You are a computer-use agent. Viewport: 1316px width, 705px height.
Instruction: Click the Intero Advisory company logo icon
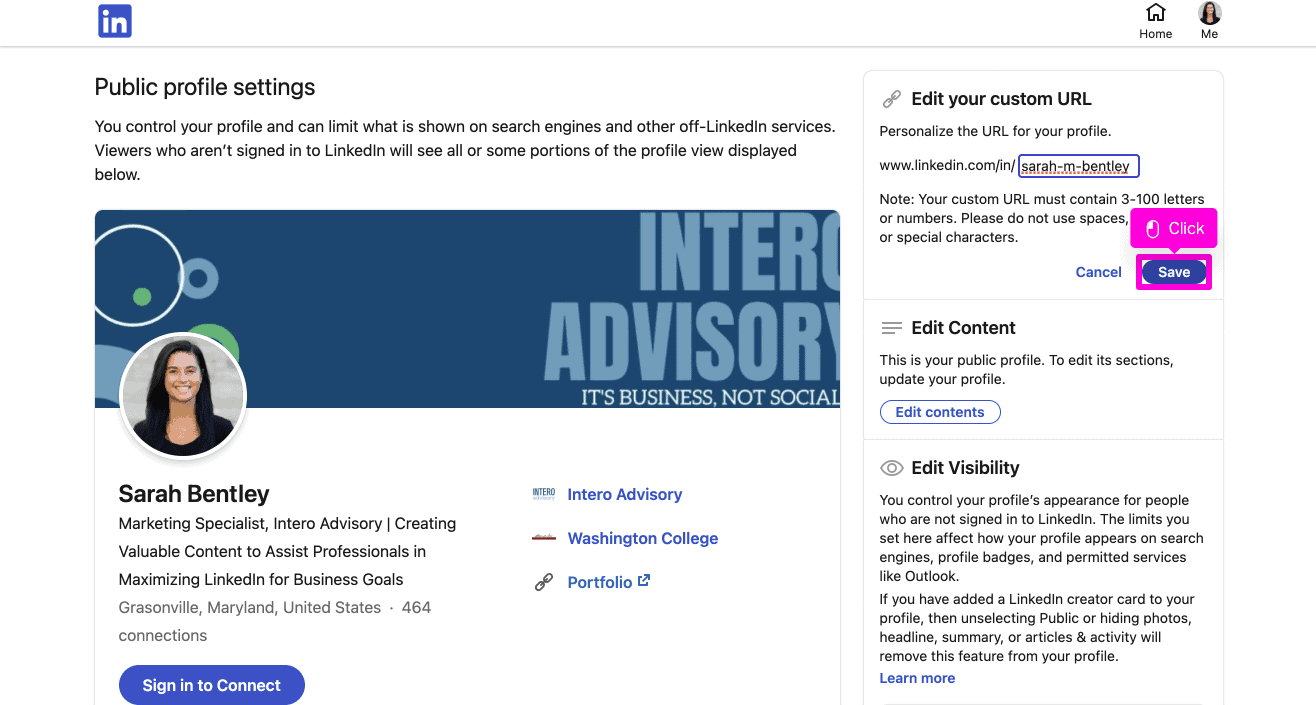pyautogui.click(x=544, y=494)
